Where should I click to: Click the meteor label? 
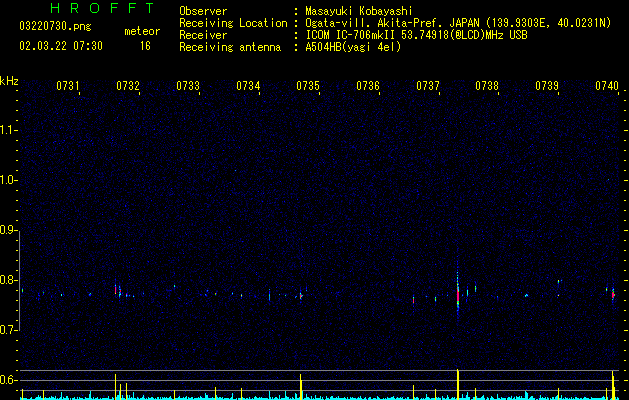[x=142, y=31]
